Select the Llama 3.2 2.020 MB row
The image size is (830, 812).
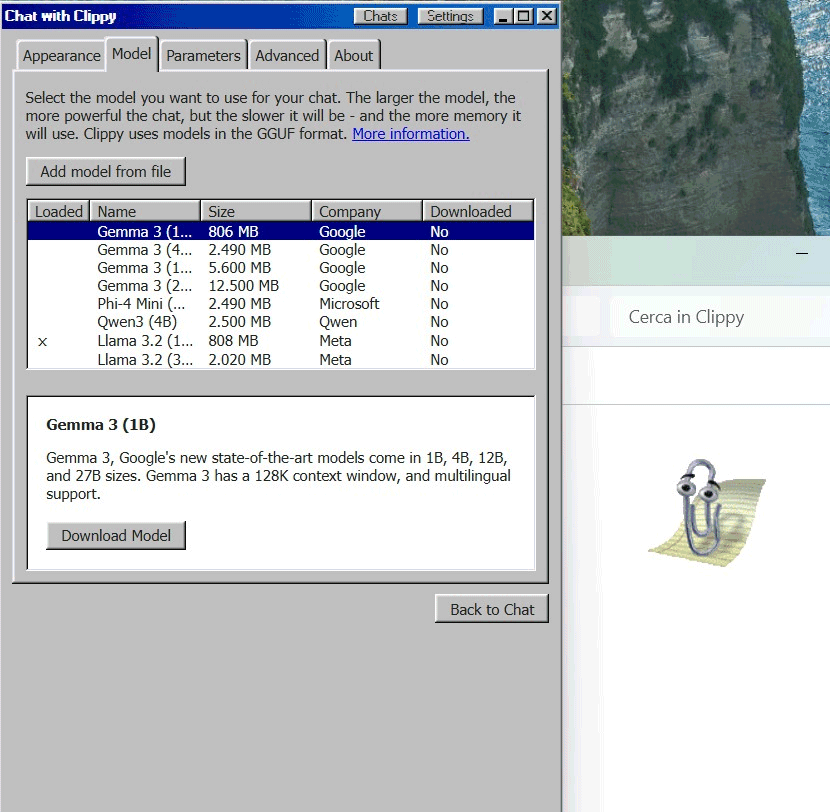click(281, 360)
